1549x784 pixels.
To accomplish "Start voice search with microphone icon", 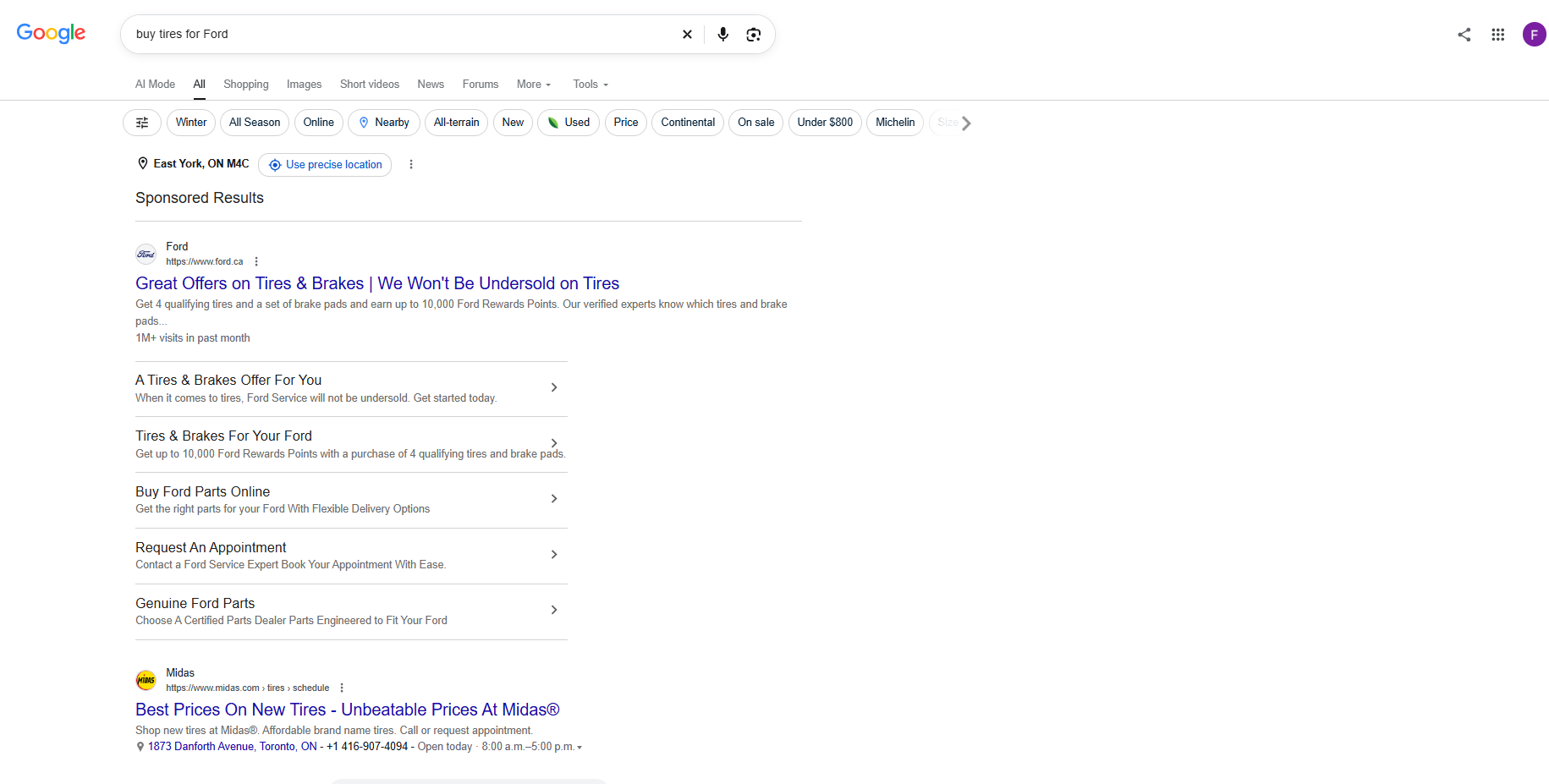I will [x=722, y=35].
